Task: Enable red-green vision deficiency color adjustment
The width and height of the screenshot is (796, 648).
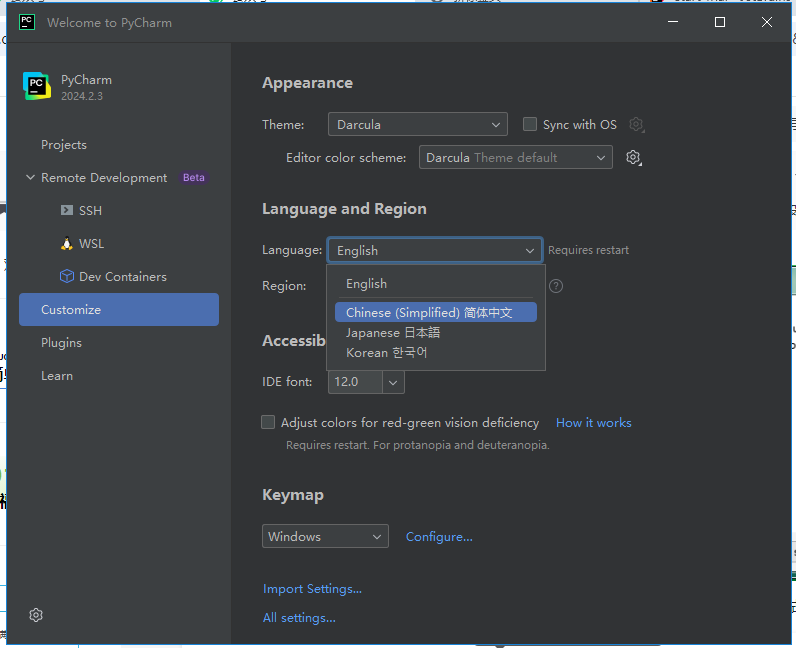Action: pos(268,422)
